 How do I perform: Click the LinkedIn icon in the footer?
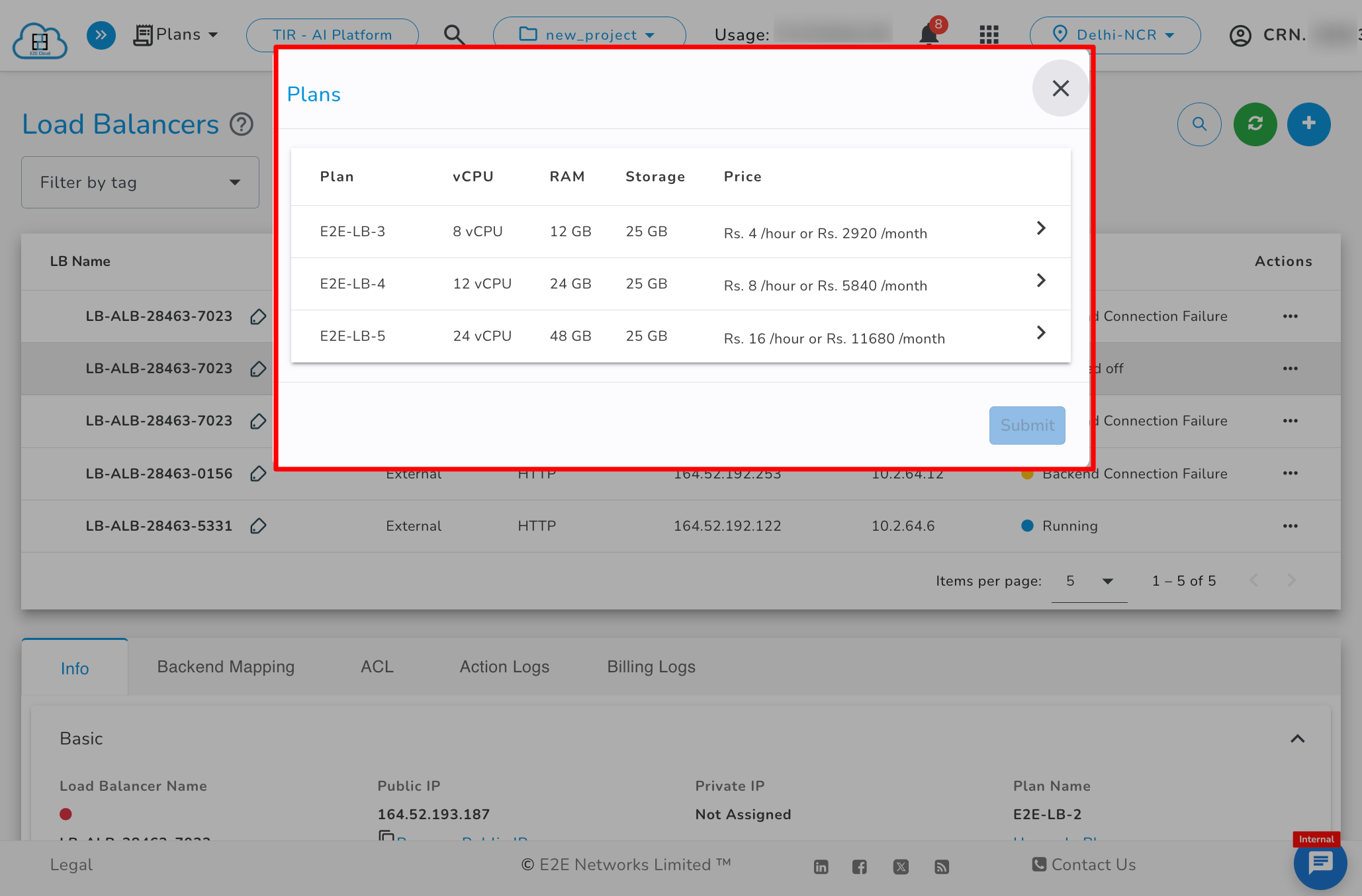pos(821,866)
